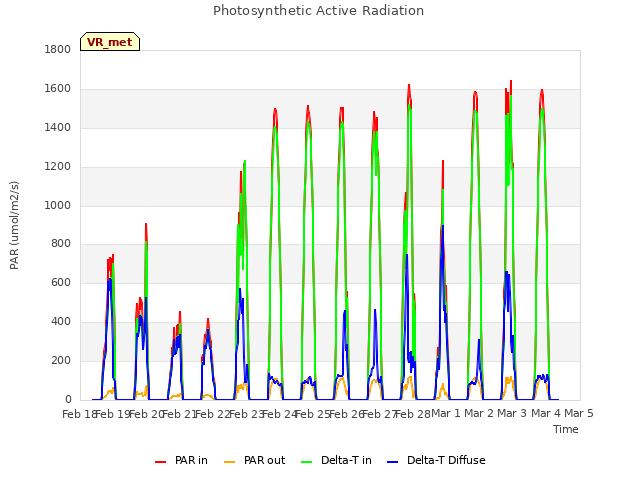Click the Feb 20 x-axis label
Image resolution: width=640 pixels, height=480 pixels.
point(146,414)
